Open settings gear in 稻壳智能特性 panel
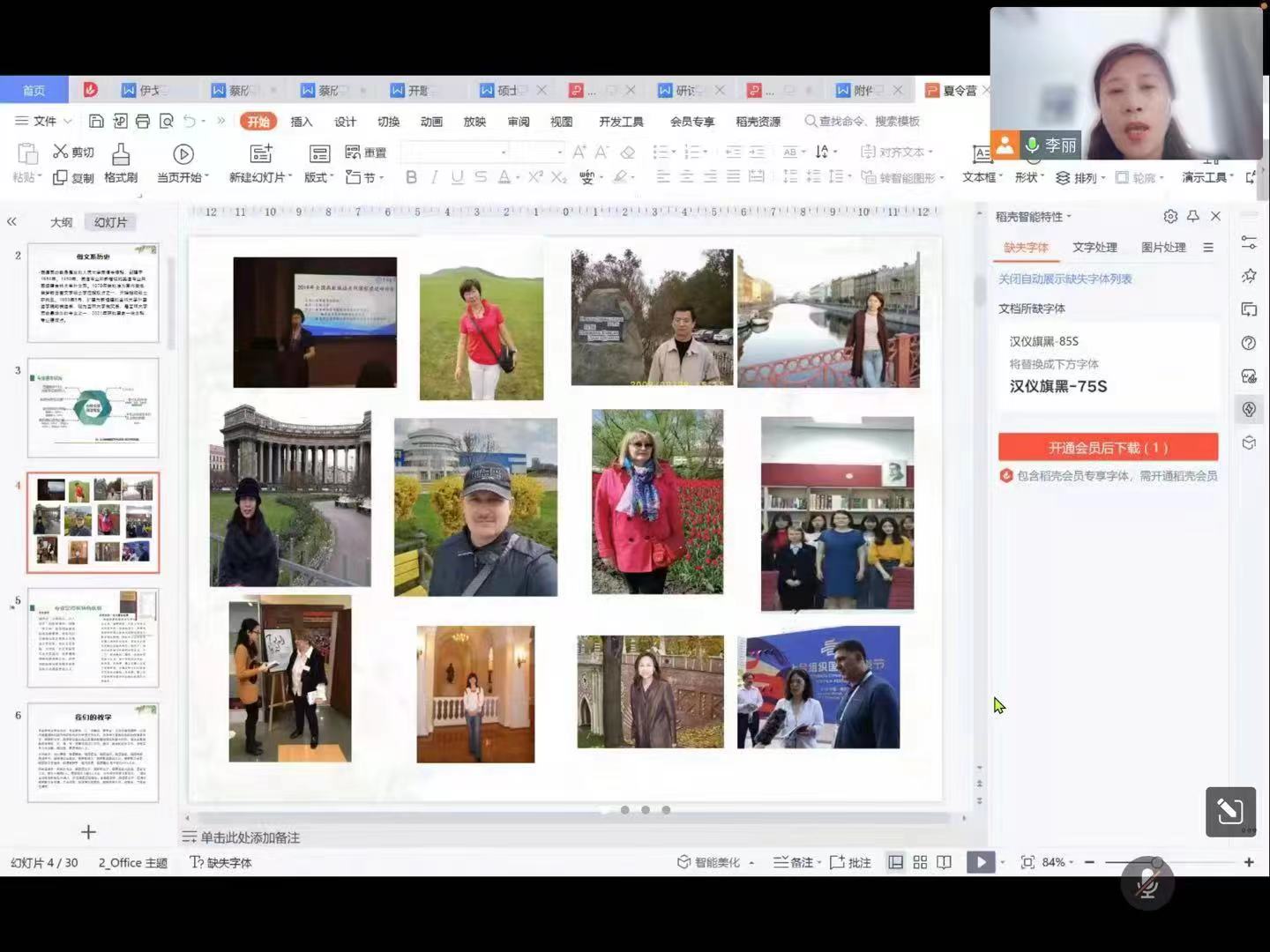1270x952 pixels. 1170,216
